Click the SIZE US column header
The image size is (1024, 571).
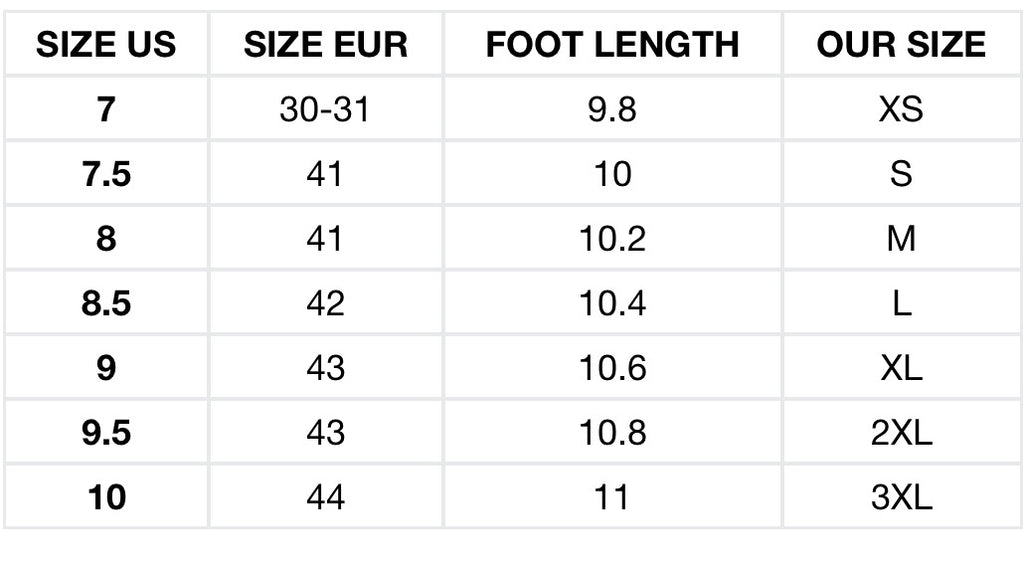click(x=106, y=44)
